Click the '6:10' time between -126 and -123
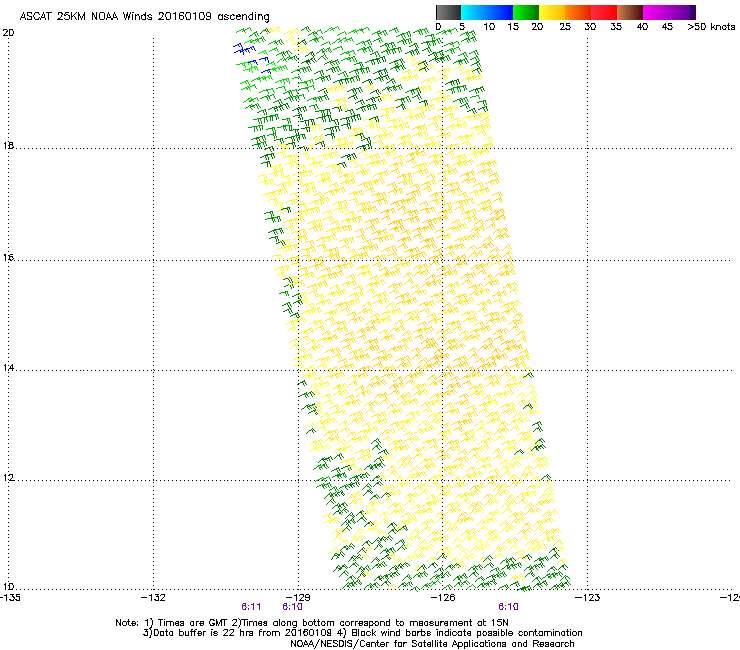The width and height of the screenshot is (740, 650). [508, 607]
